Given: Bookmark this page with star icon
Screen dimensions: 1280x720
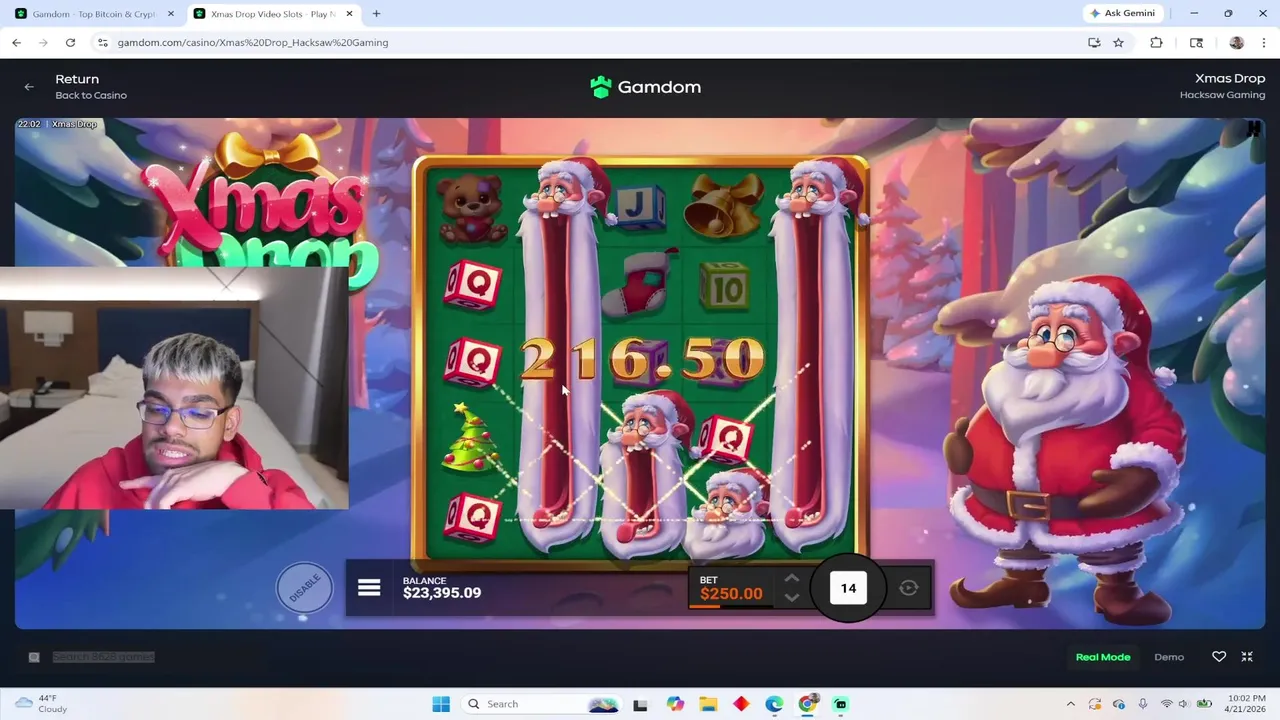Looking at the screenshot, I should pyautogui.click(x=1118, y=43).
